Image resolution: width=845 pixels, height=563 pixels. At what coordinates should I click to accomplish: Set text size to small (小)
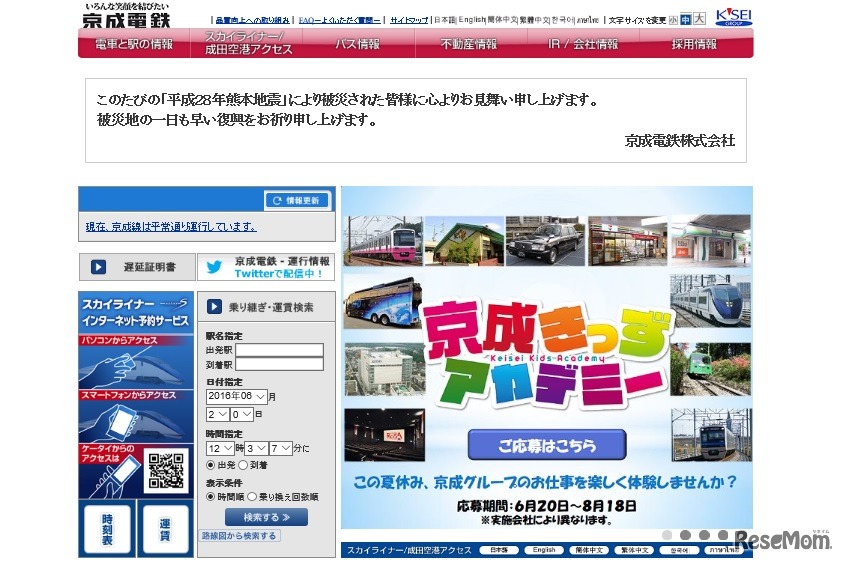point(673,20)
